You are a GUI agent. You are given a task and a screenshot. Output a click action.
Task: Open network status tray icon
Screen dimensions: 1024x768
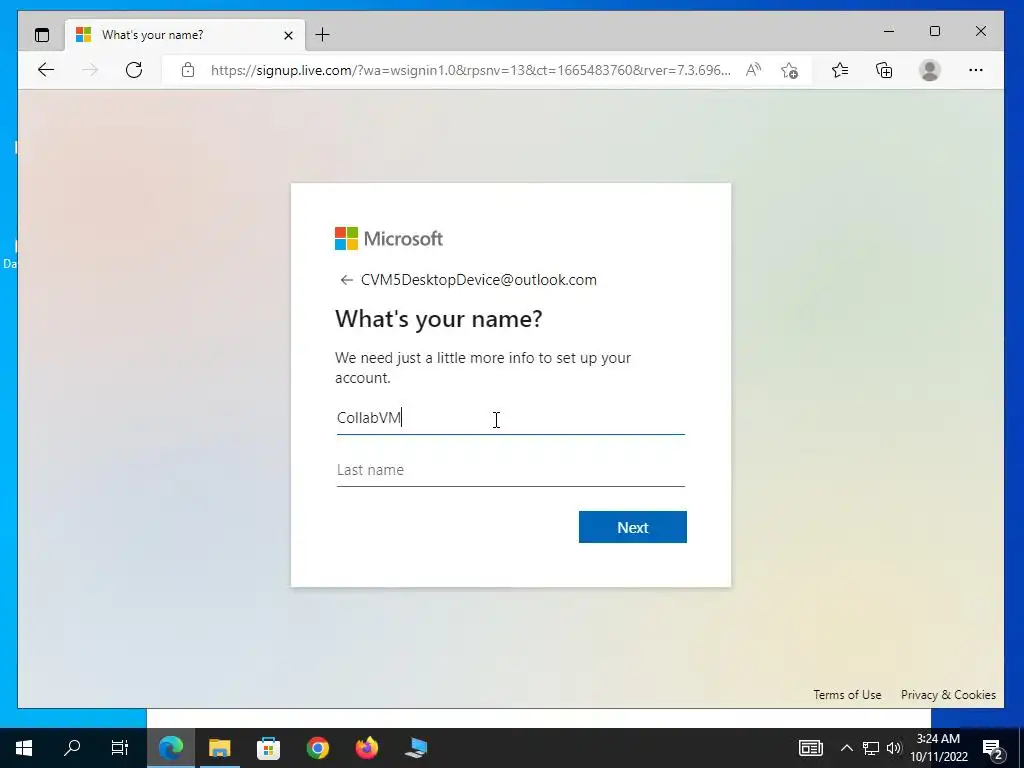pos(870,748)
